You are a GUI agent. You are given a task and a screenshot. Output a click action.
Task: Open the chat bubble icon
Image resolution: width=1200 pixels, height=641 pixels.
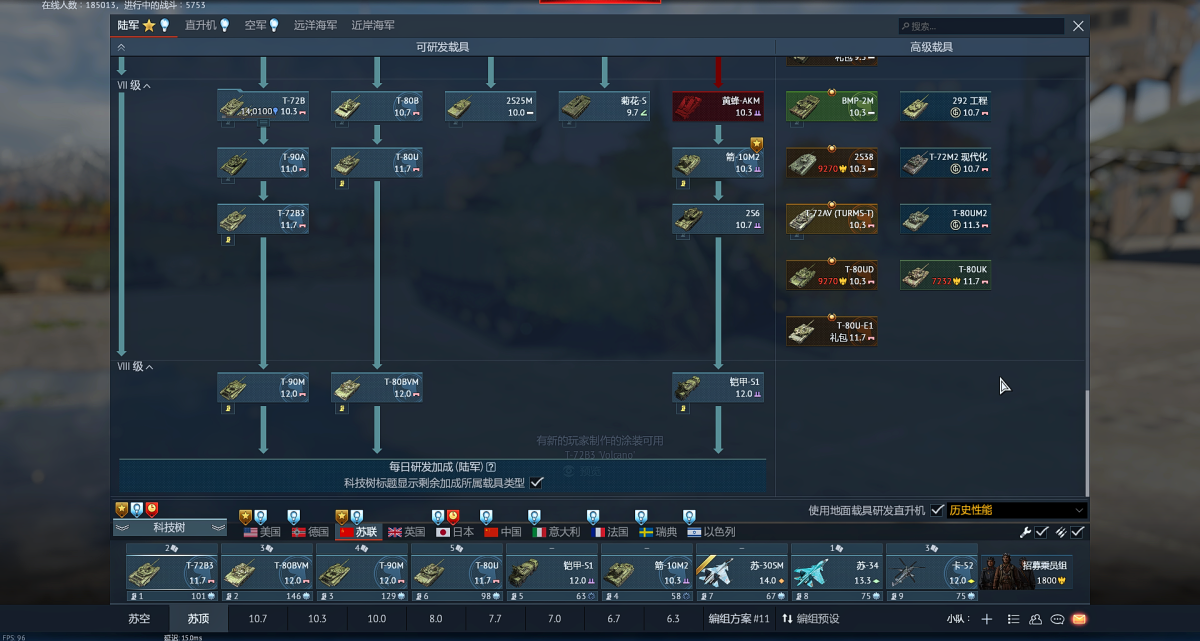tap(1057, 619)
